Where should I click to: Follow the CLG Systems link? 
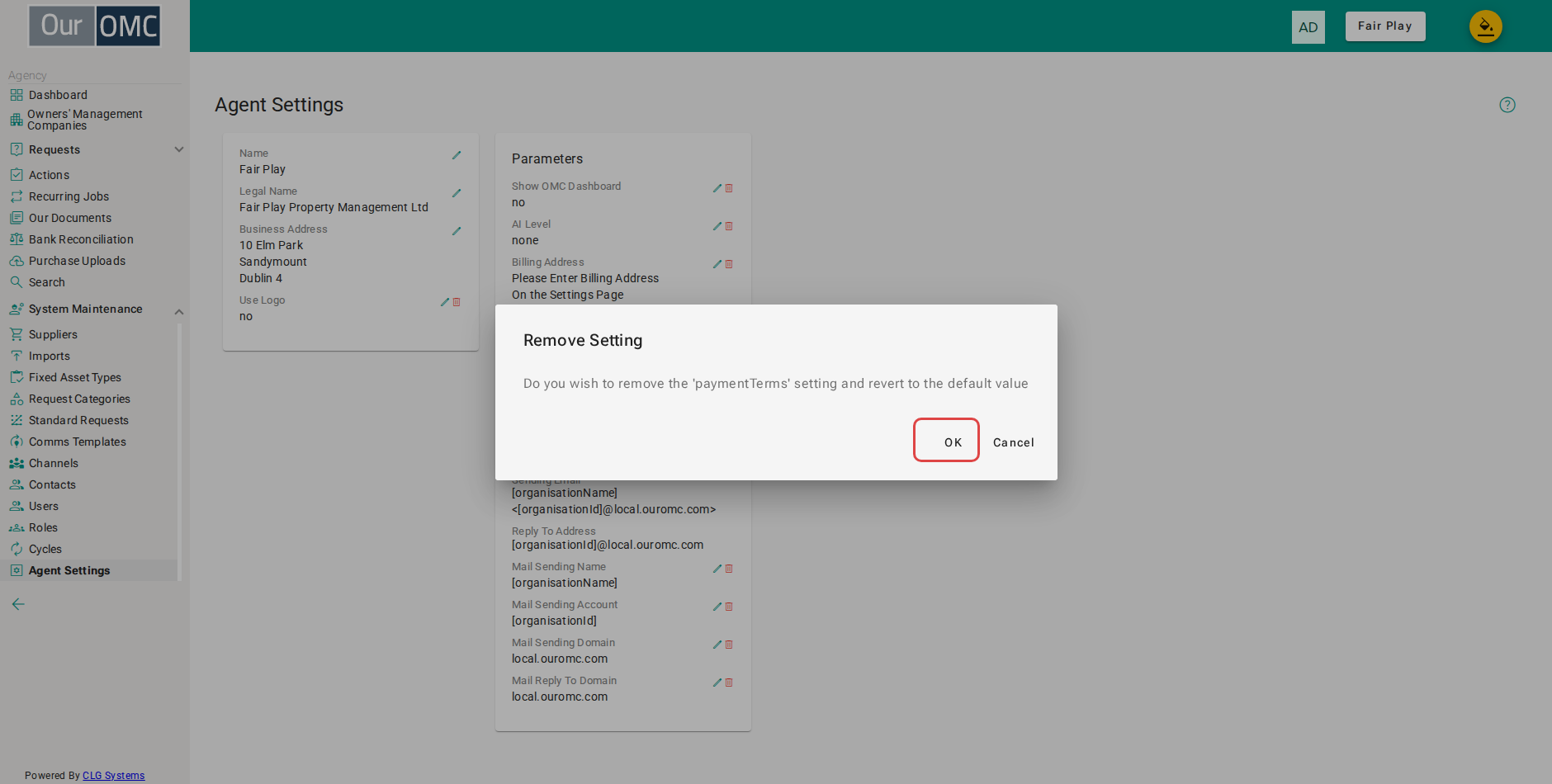[114, 776]
